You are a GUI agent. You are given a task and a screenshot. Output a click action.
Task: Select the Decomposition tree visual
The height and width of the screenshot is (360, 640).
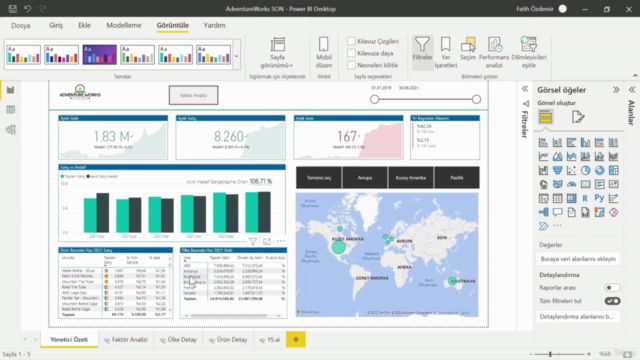click(543, 212)
